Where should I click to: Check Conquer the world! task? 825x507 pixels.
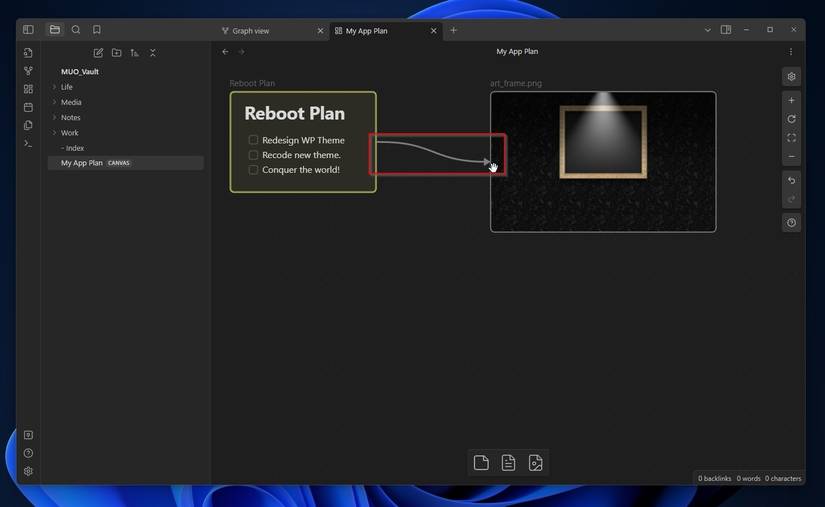click(253, 169)
